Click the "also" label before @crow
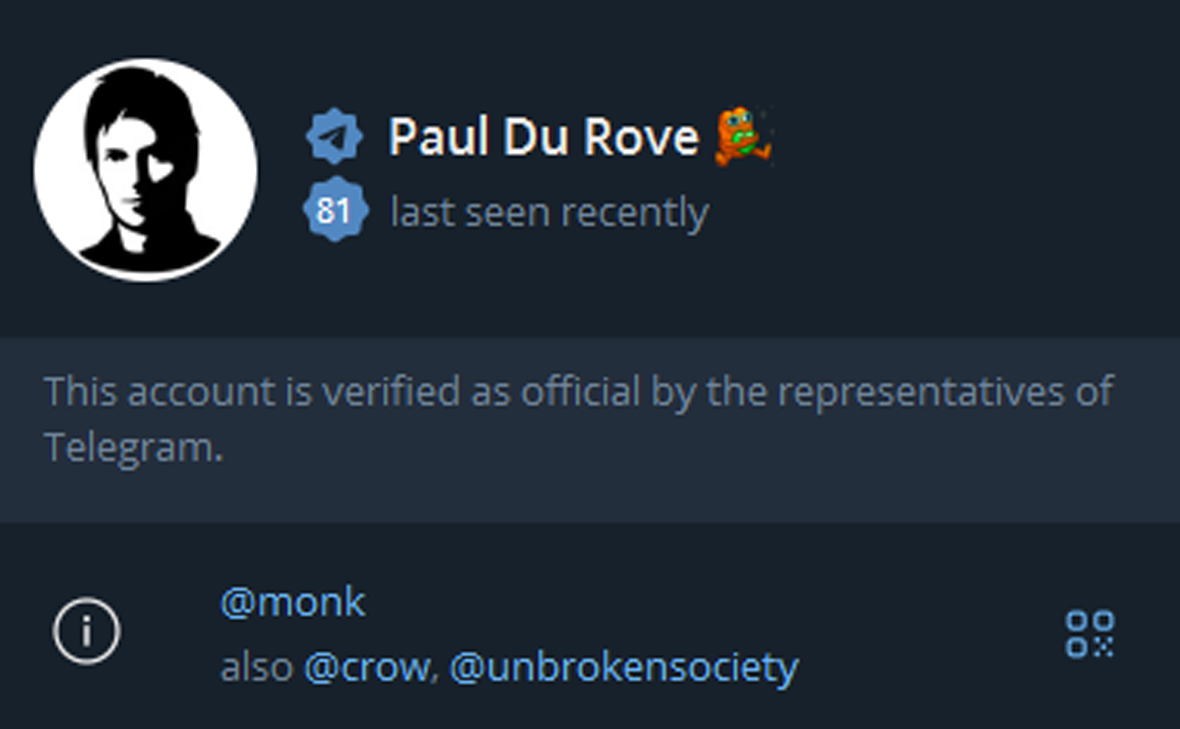The height and width of the screenshot is (729, 1180). click(x=257, y=667)
